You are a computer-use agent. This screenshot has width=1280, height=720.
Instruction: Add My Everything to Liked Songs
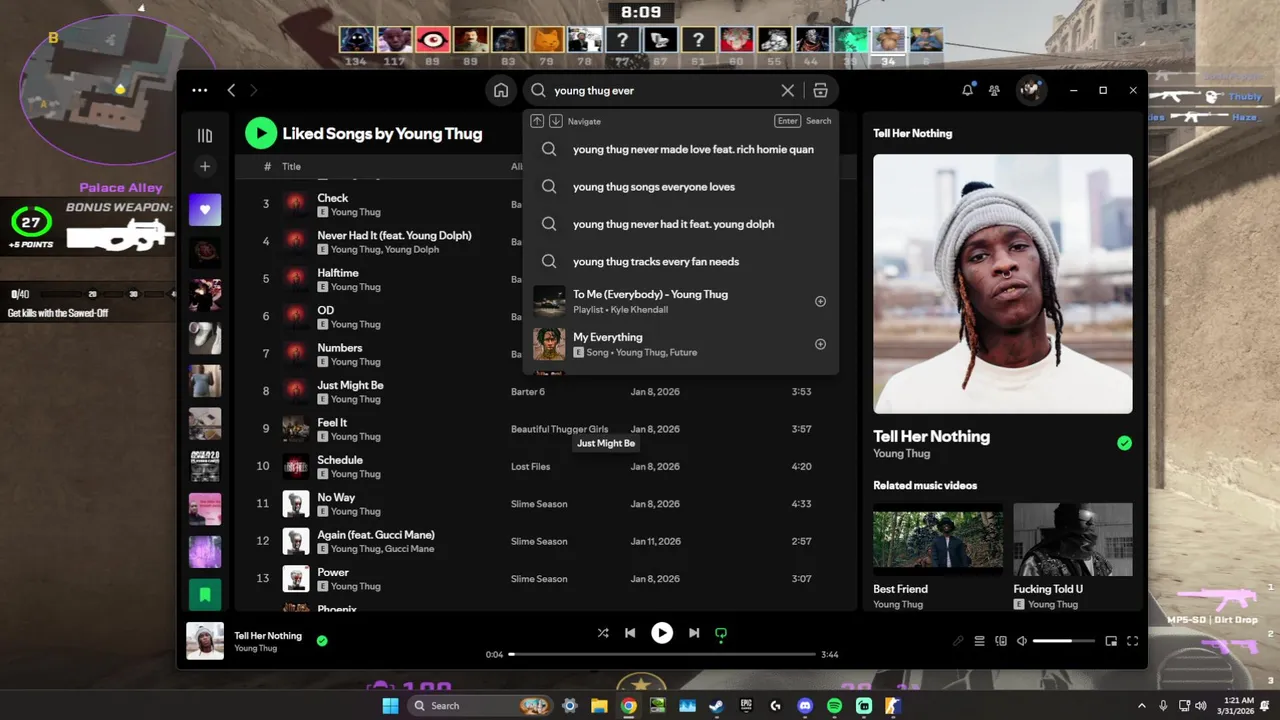[820, 344]
